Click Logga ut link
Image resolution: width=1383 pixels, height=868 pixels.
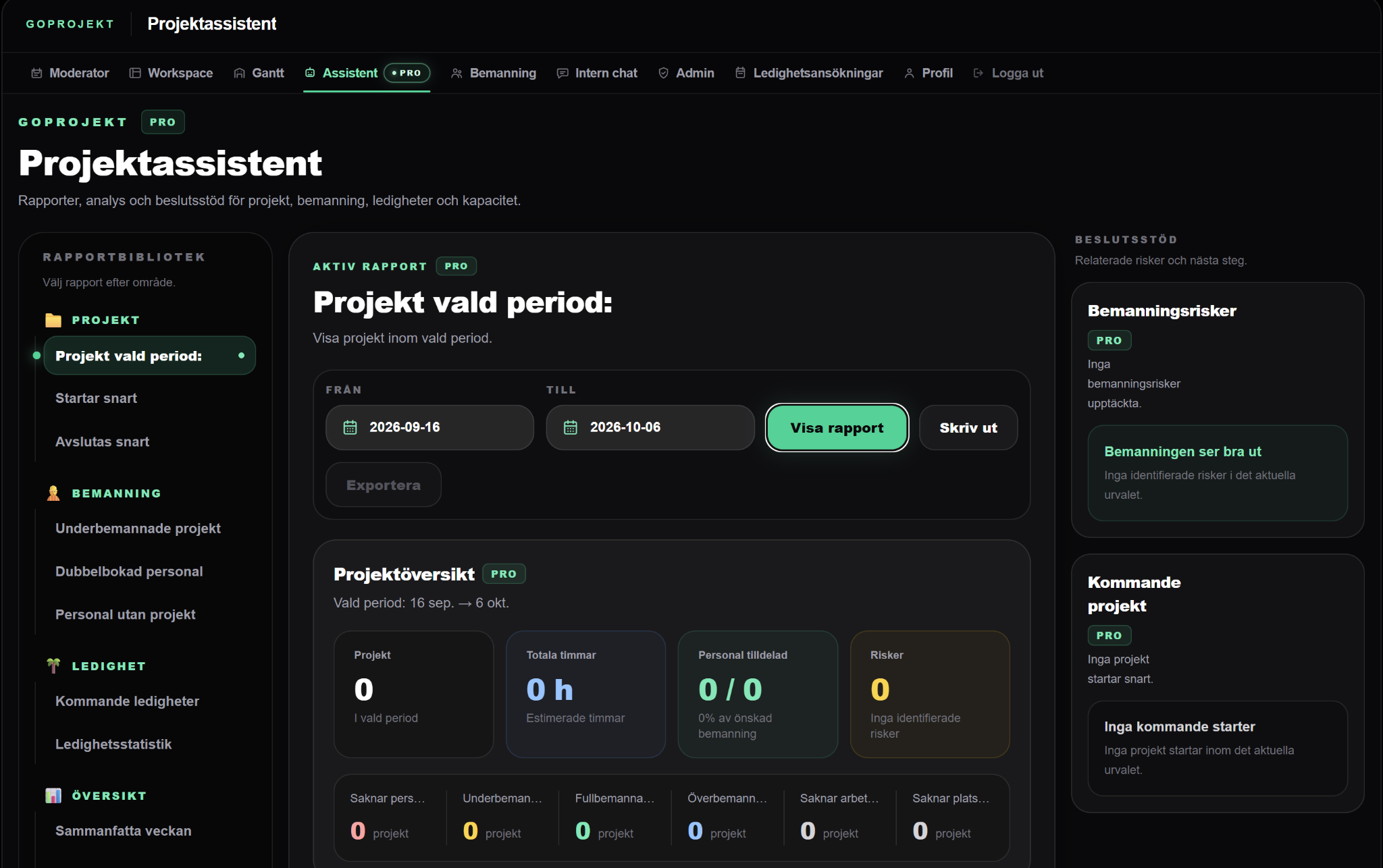coord(1008,73)
